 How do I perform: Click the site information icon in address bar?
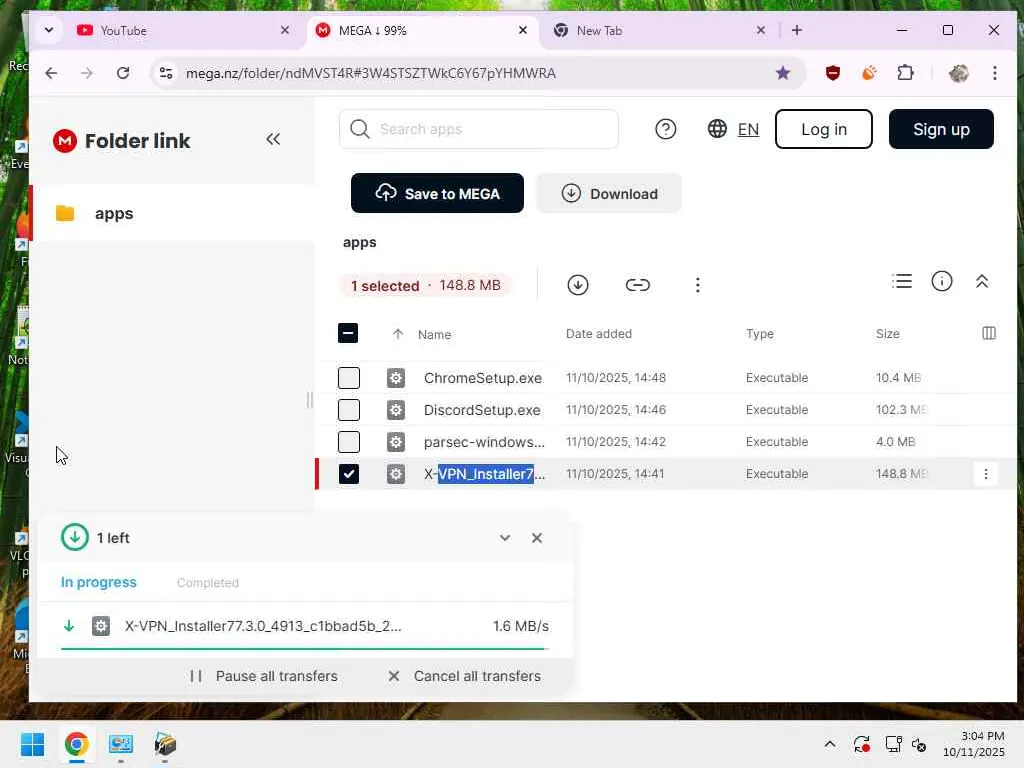[x=166, y=73]
